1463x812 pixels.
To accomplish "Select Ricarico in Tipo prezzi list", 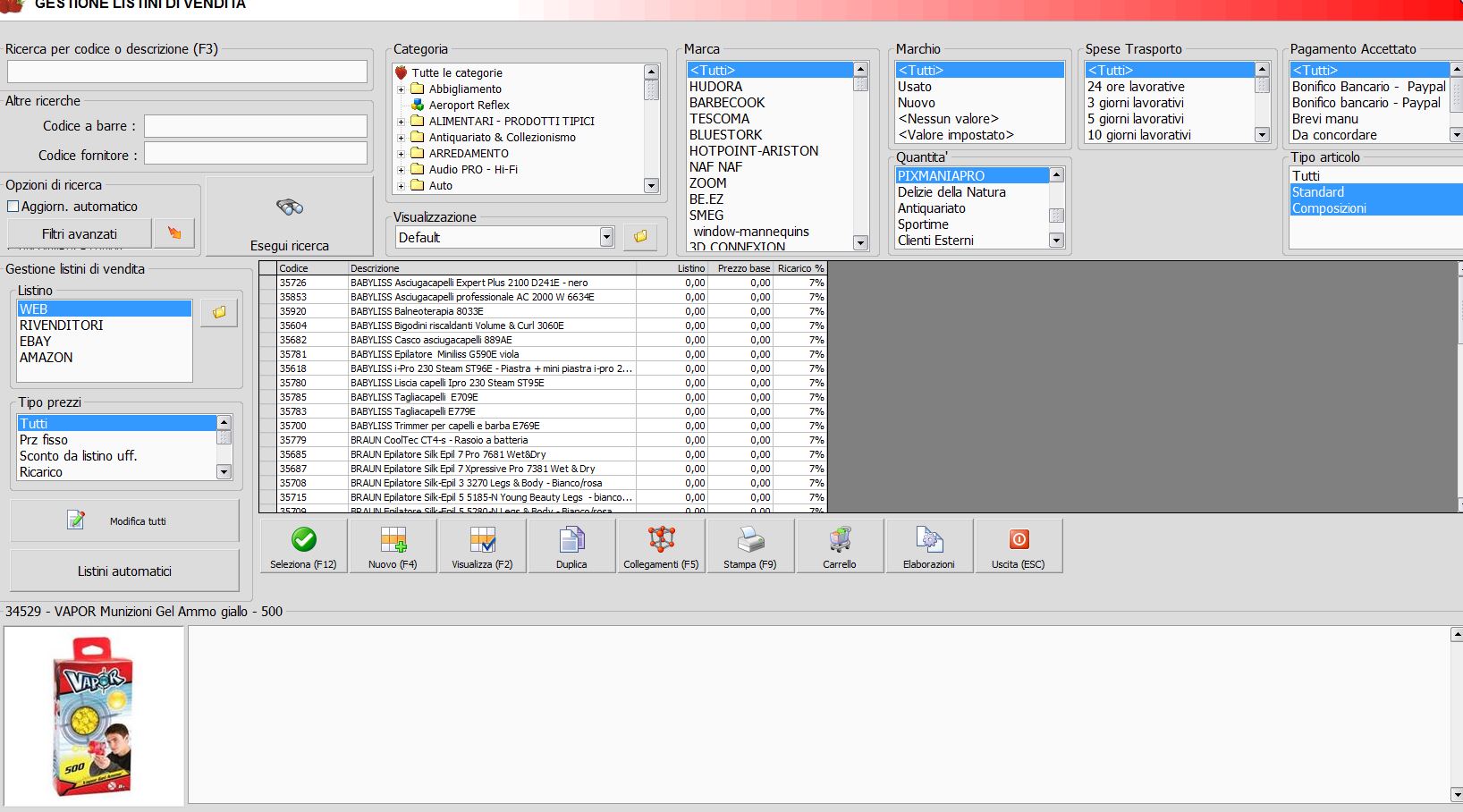I will [x=117, y=472].
